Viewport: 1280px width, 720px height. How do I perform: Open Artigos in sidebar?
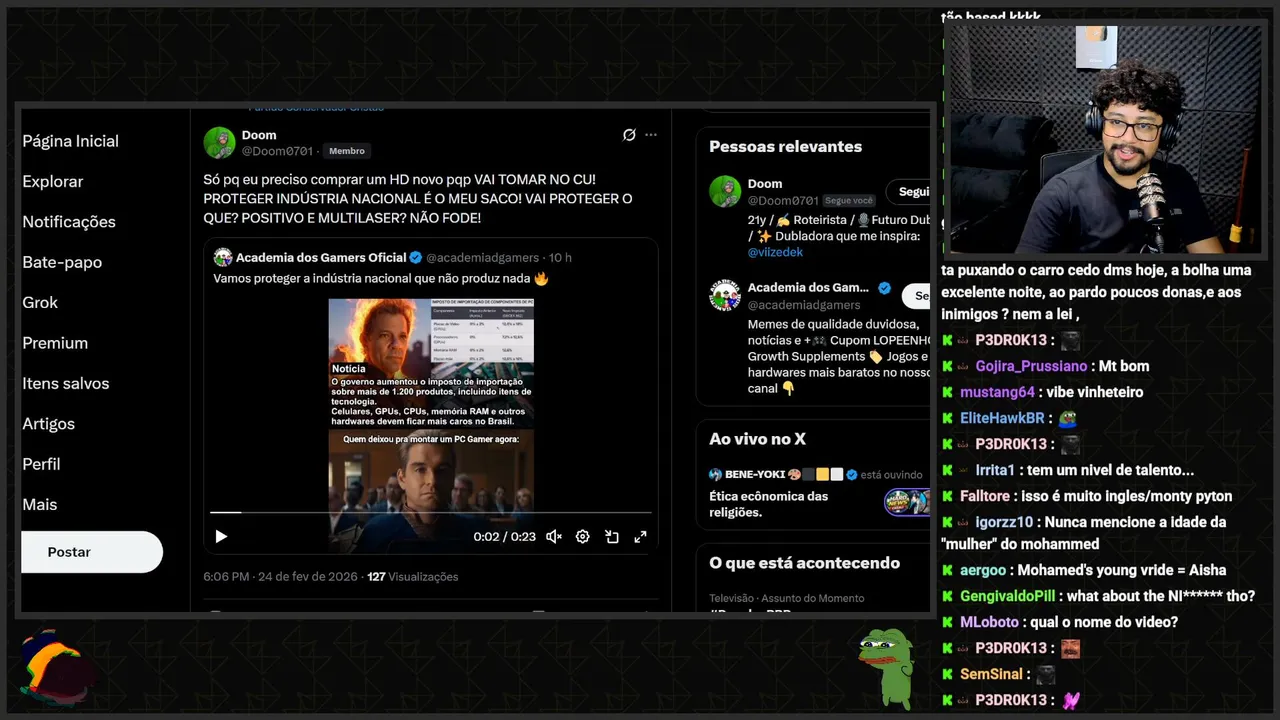pos(48,424)
